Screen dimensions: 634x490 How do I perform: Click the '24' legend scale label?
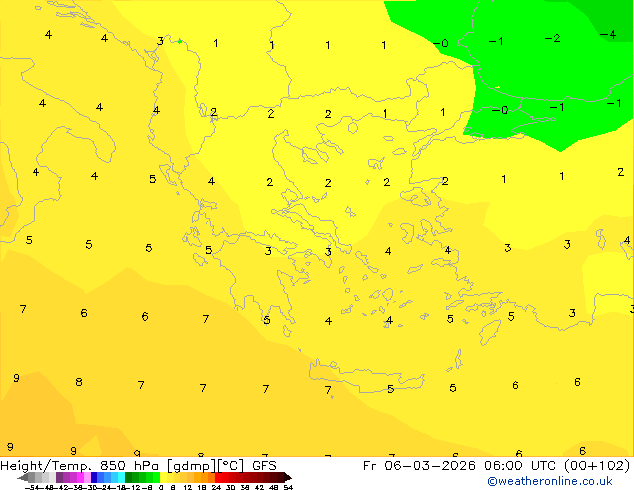(216, 488)
